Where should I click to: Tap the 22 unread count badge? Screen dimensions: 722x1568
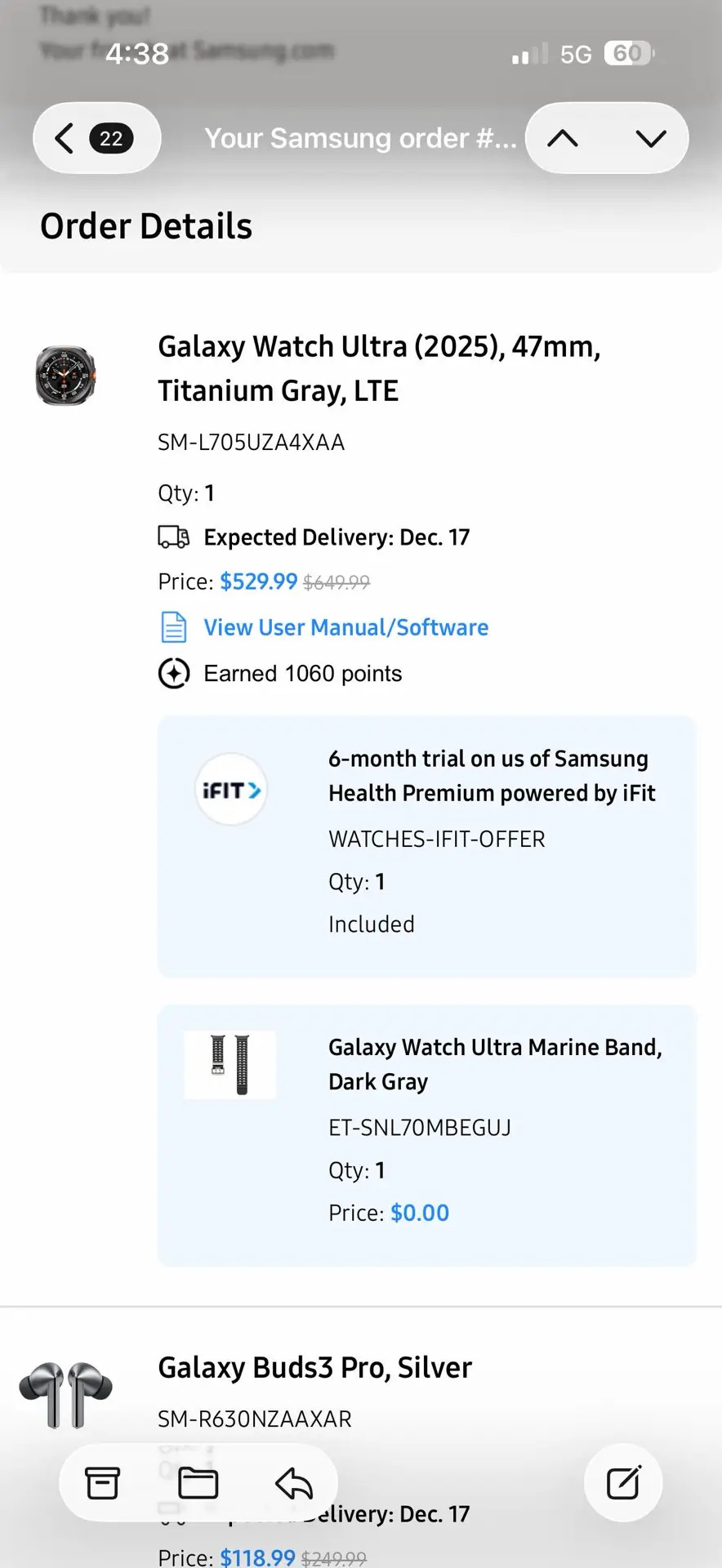coord(111,138)
